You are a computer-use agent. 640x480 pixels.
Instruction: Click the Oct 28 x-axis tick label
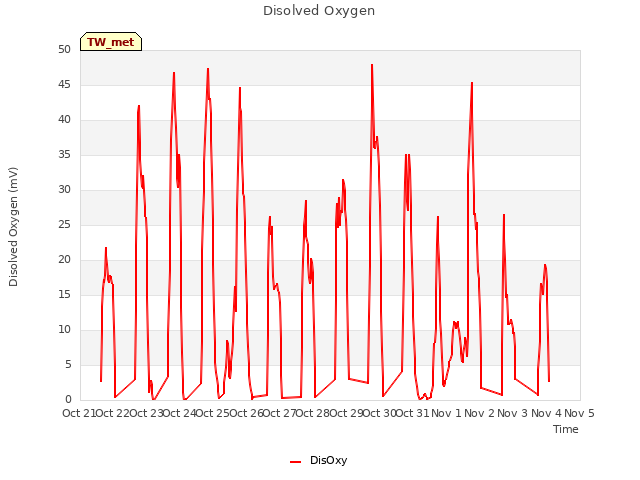pos(313,413)
